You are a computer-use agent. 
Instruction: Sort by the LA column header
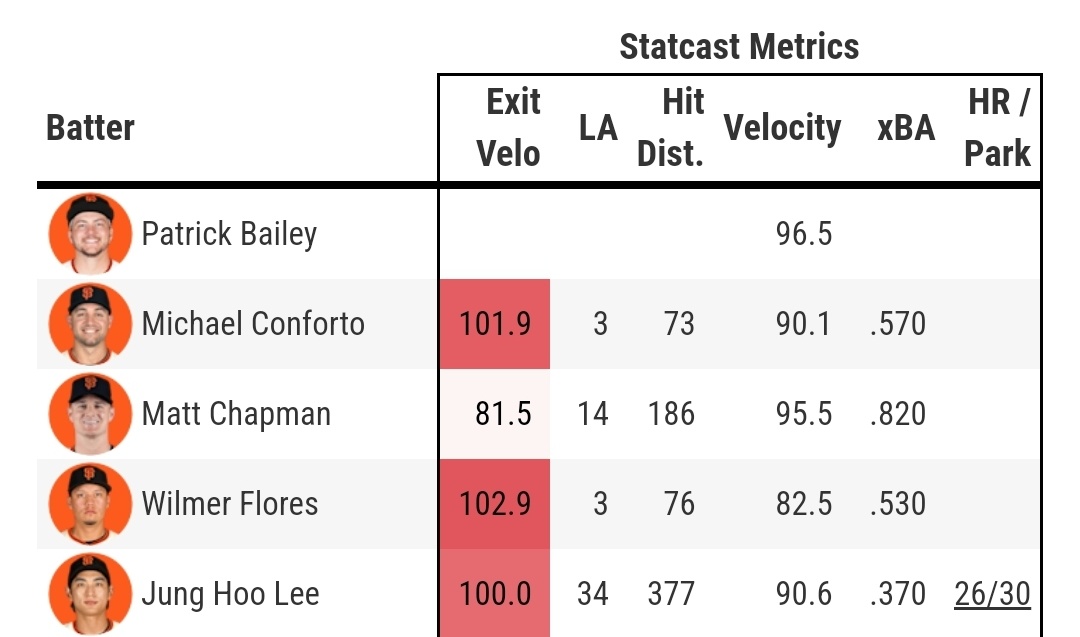click(598, 128)
